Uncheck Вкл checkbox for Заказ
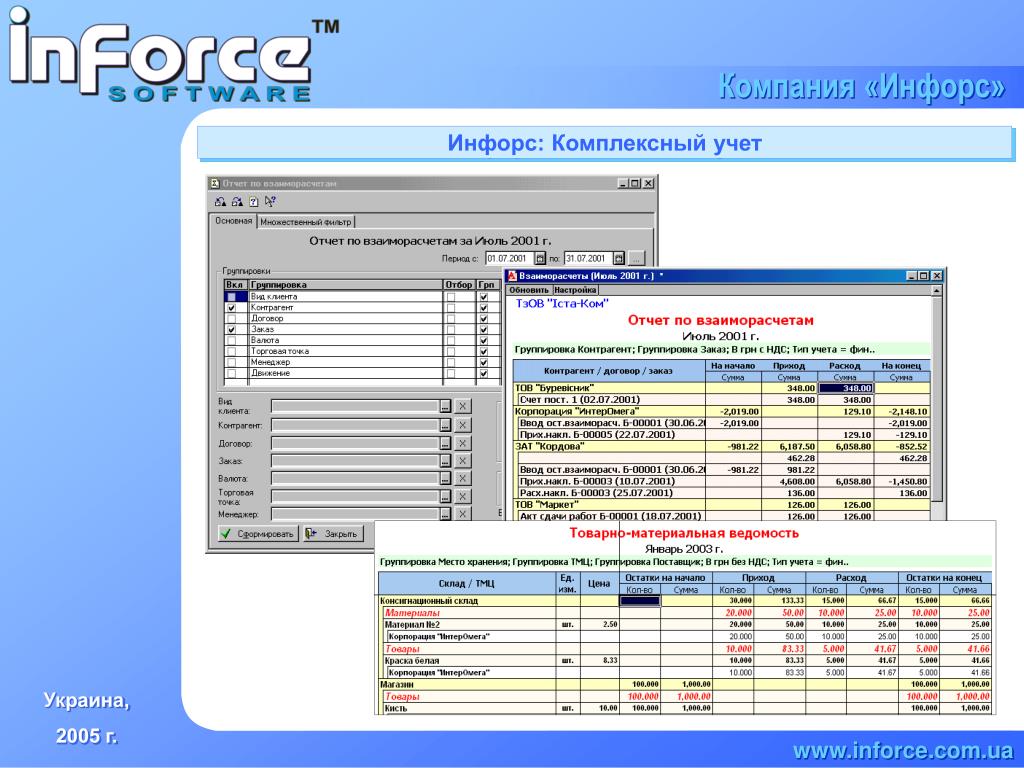Viewport: 1024px width, 768px height. [x=231, y=330]
